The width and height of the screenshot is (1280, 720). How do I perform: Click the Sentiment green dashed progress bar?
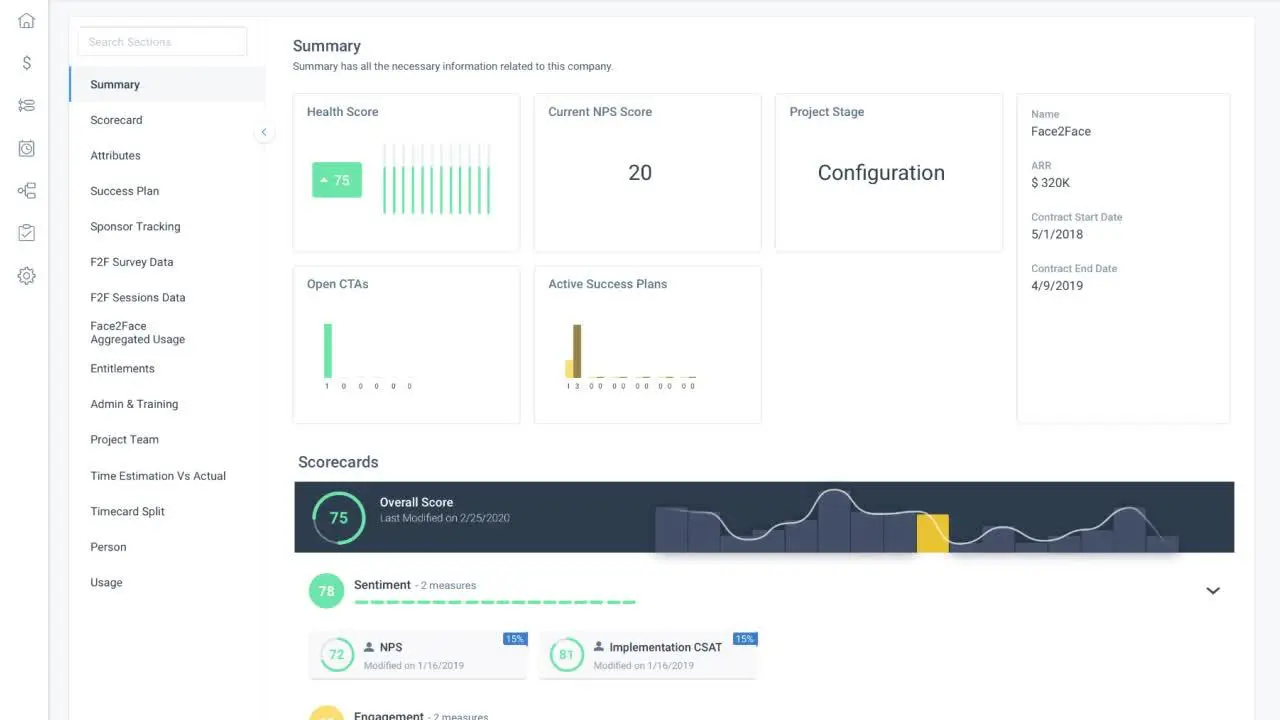point(495,603)
